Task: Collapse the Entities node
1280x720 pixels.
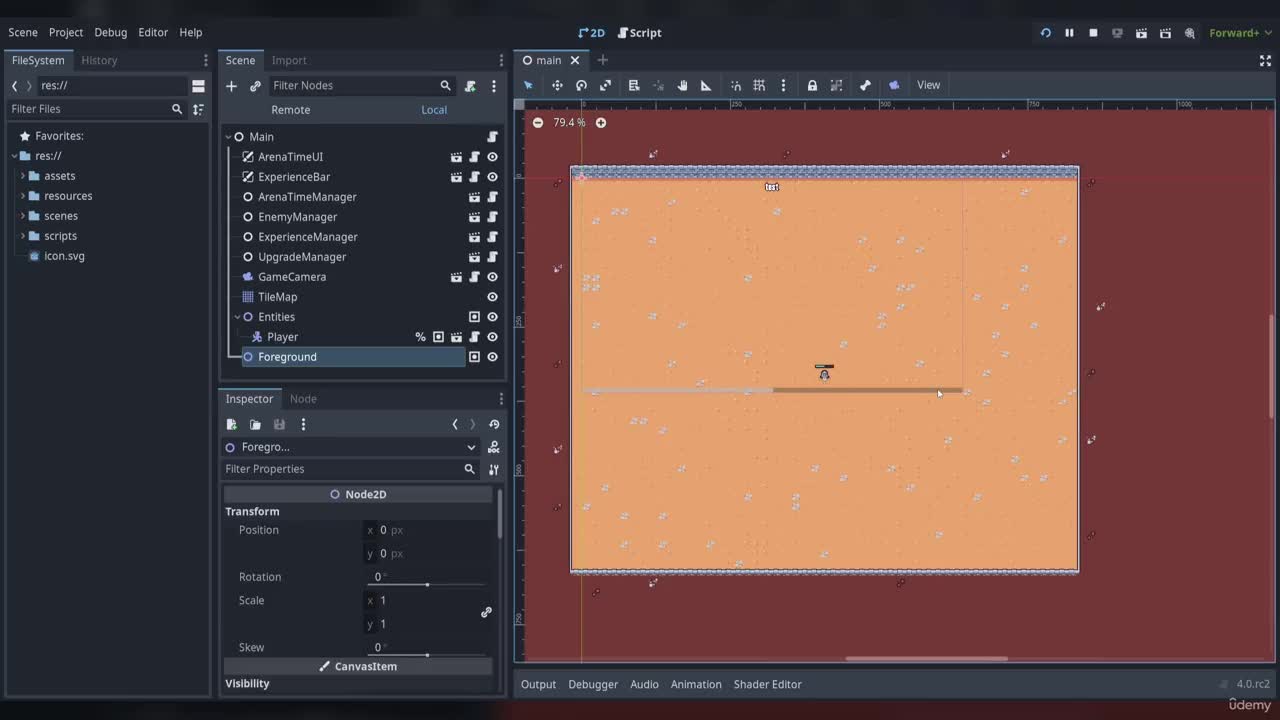Action: pos(237,317)
